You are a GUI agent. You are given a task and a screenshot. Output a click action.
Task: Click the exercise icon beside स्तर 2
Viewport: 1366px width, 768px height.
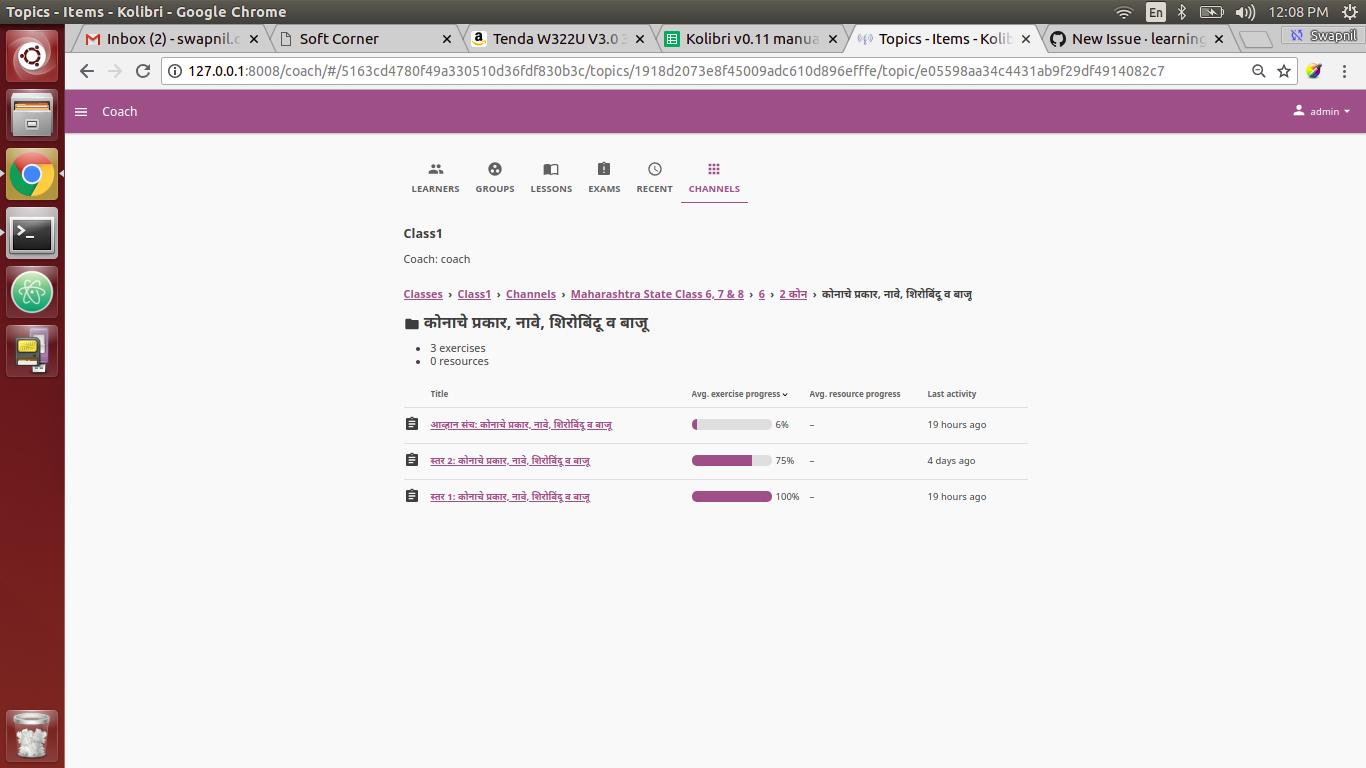pos(411,459)
